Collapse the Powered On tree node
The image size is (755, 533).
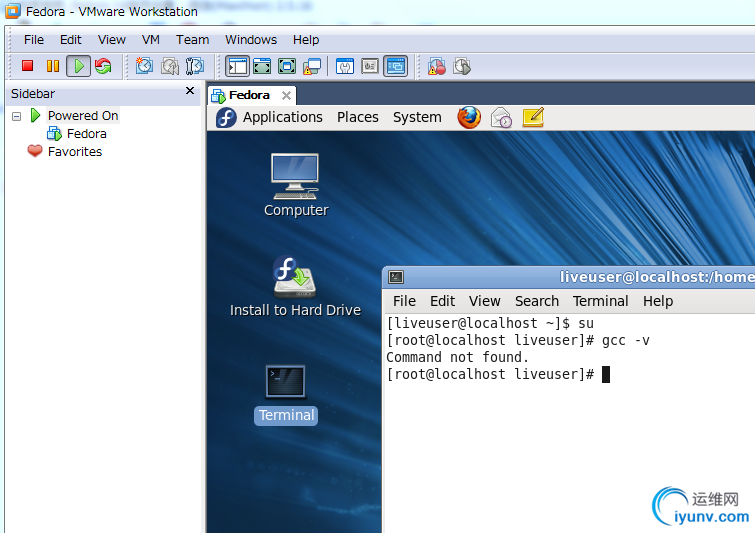point(16,117)
